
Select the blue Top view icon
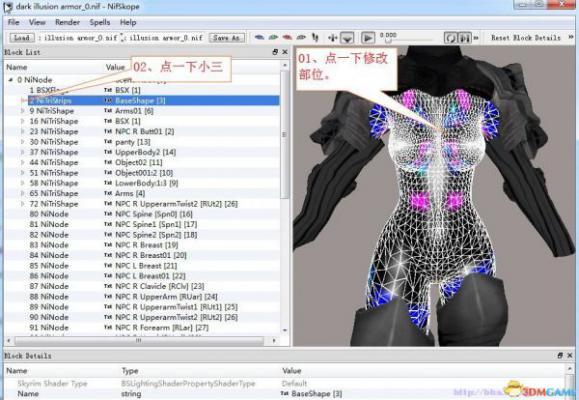click(x=260, y=37)
